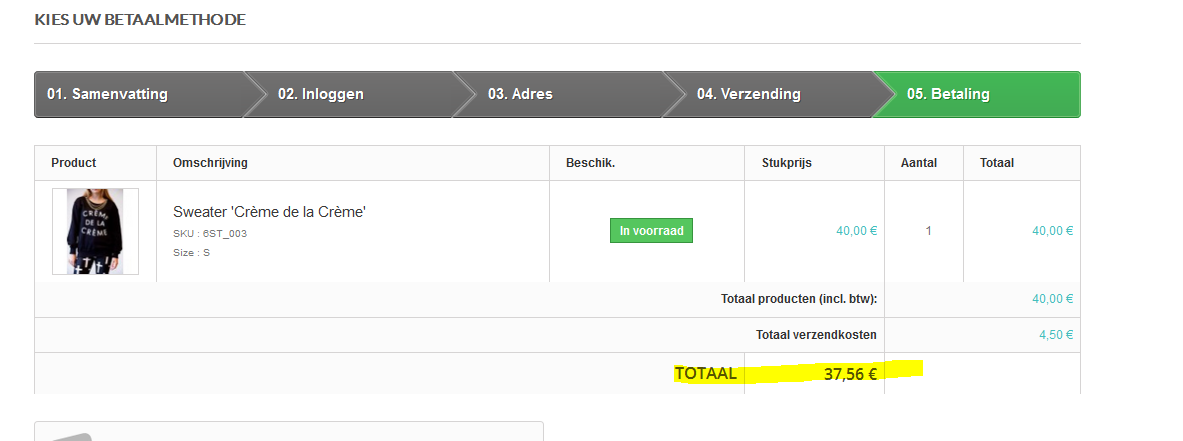This screenshot has width=1183, height=441.
Task: Click the green 05. Betaling step
Action: (948, 95)
